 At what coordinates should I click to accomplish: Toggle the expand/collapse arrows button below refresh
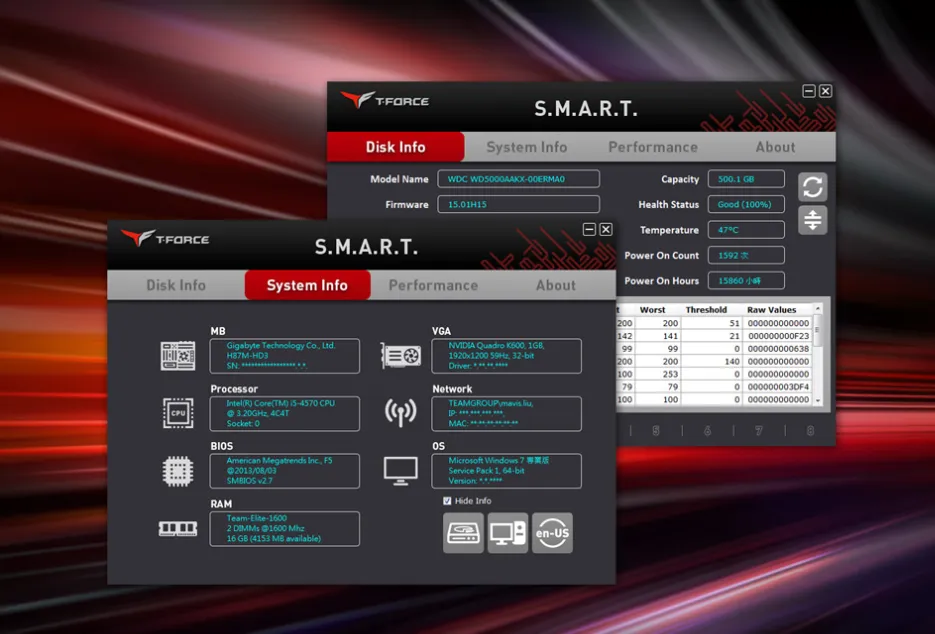click(x=813, y=220)
